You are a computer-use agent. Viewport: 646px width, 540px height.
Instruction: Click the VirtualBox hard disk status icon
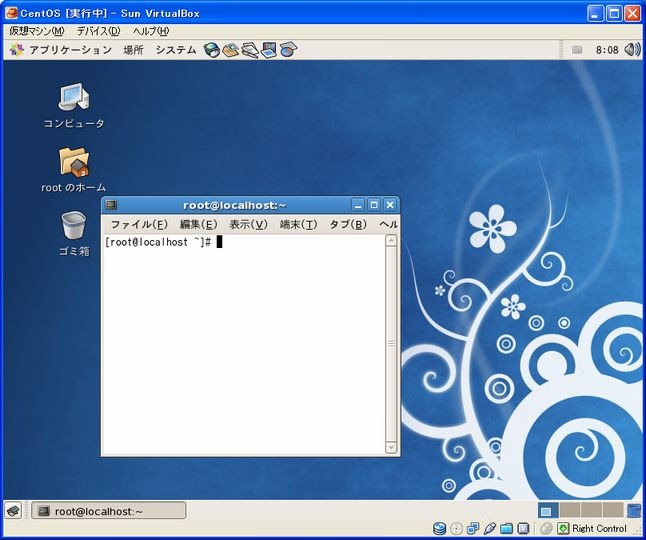(x=440, y=528)
